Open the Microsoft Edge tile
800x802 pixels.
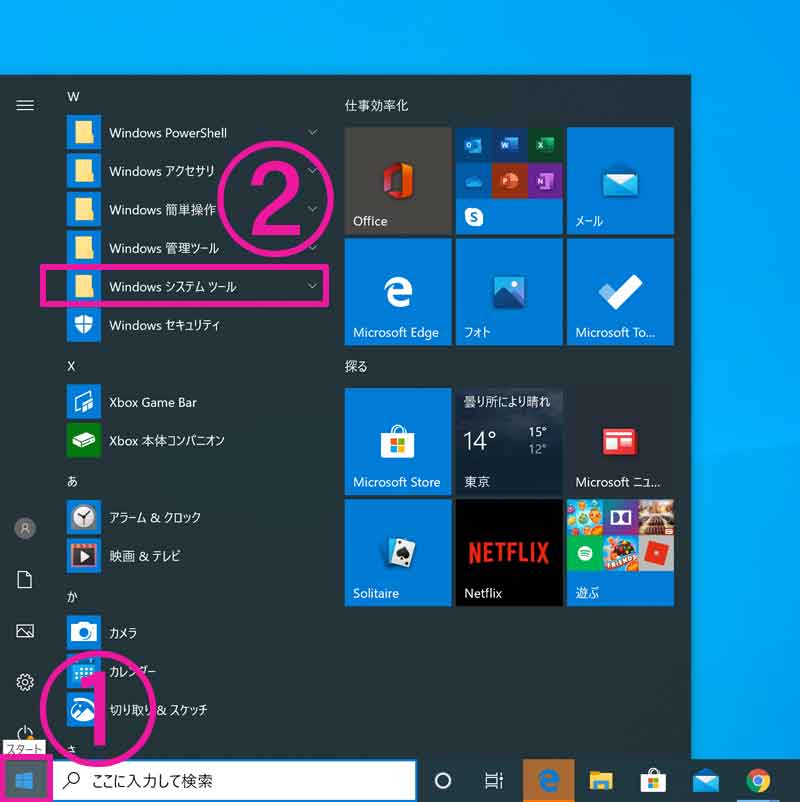click(398, 292)
